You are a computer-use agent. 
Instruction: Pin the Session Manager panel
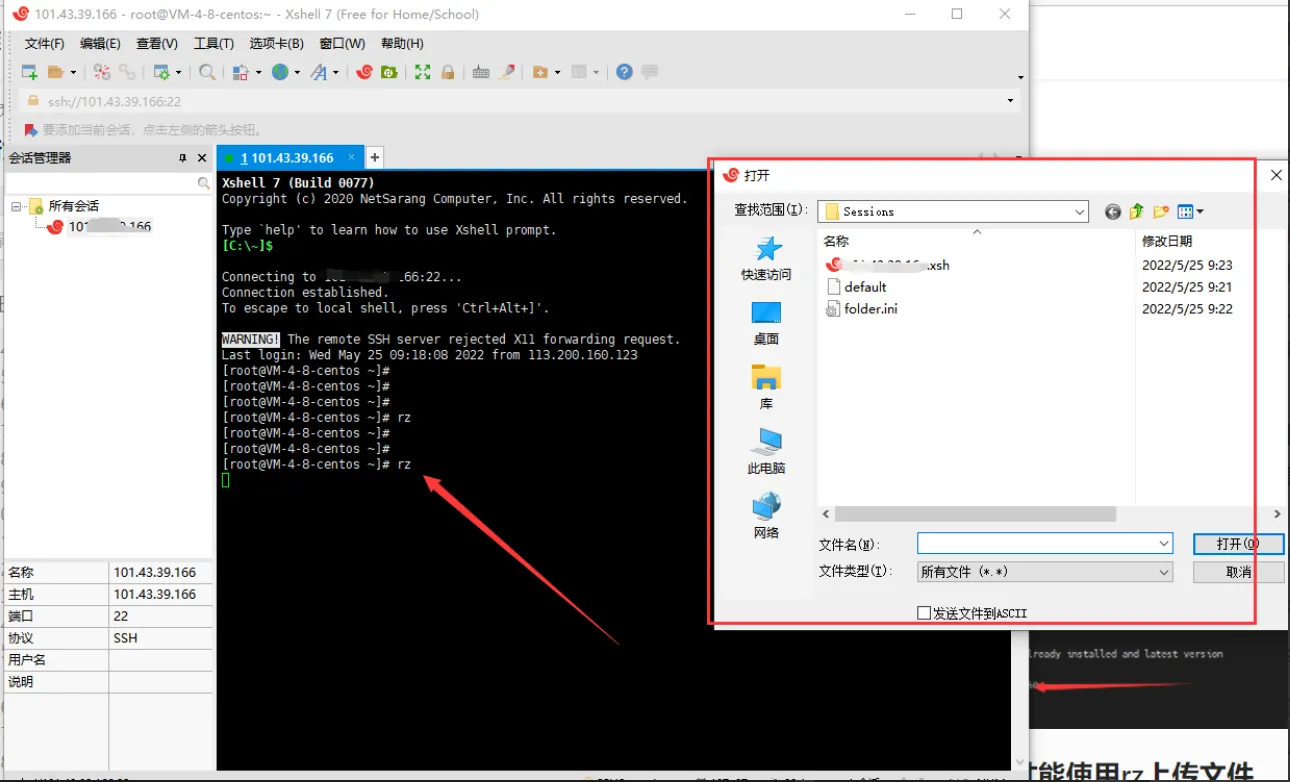[183, 158]
